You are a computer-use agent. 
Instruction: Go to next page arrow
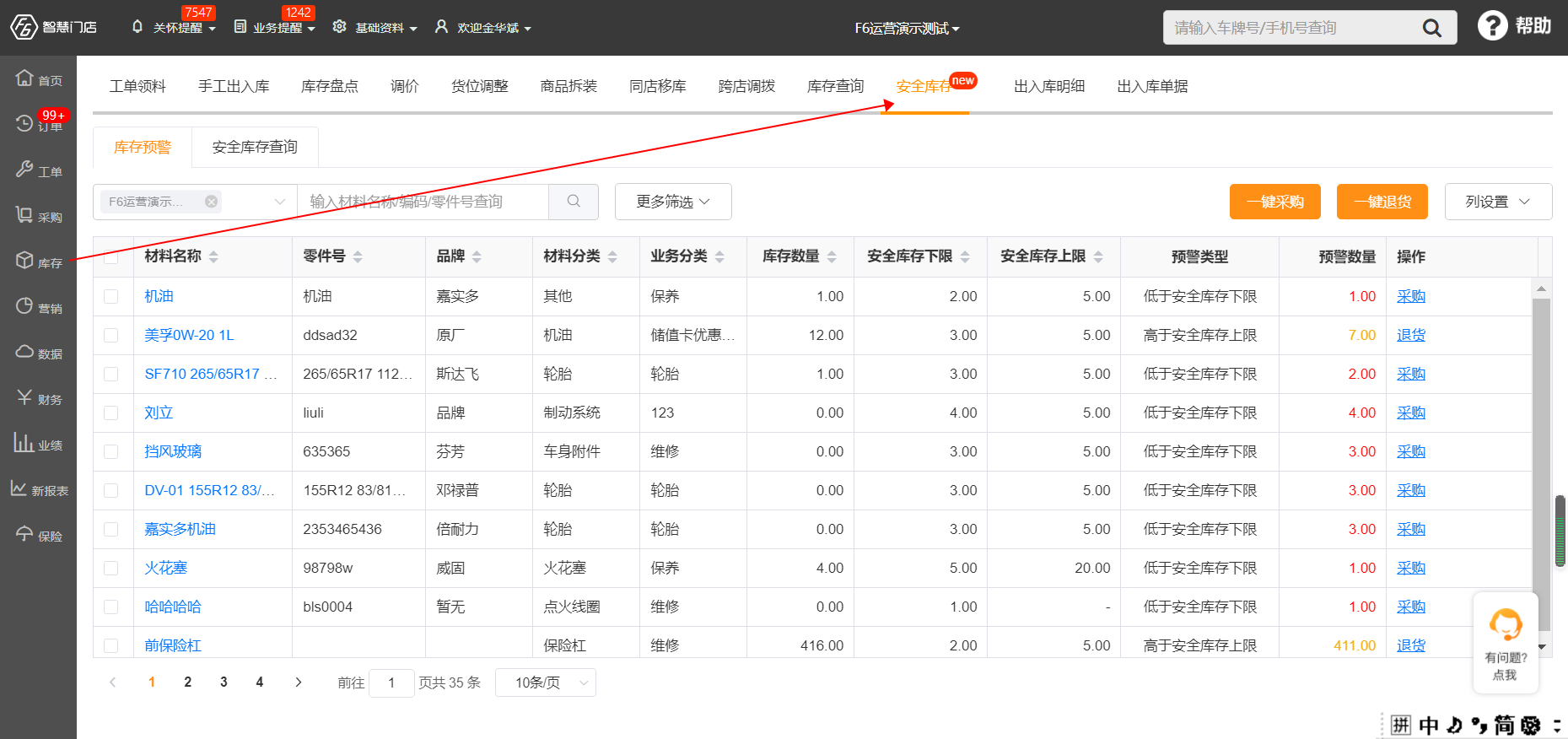click(x=298, y=682)
